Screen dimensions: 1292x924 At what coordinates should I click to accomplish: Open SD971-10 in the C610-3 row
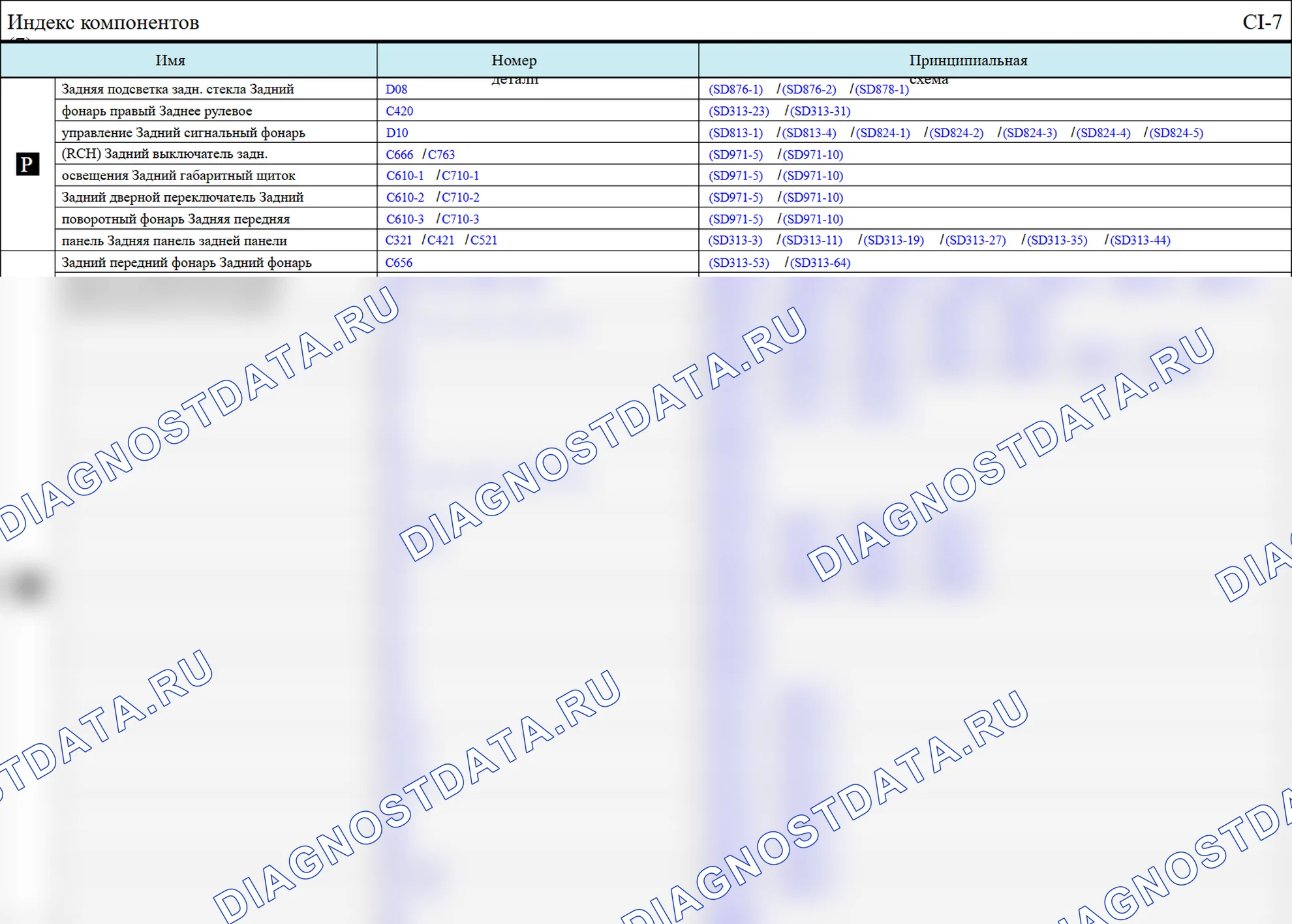coord(812,219)
